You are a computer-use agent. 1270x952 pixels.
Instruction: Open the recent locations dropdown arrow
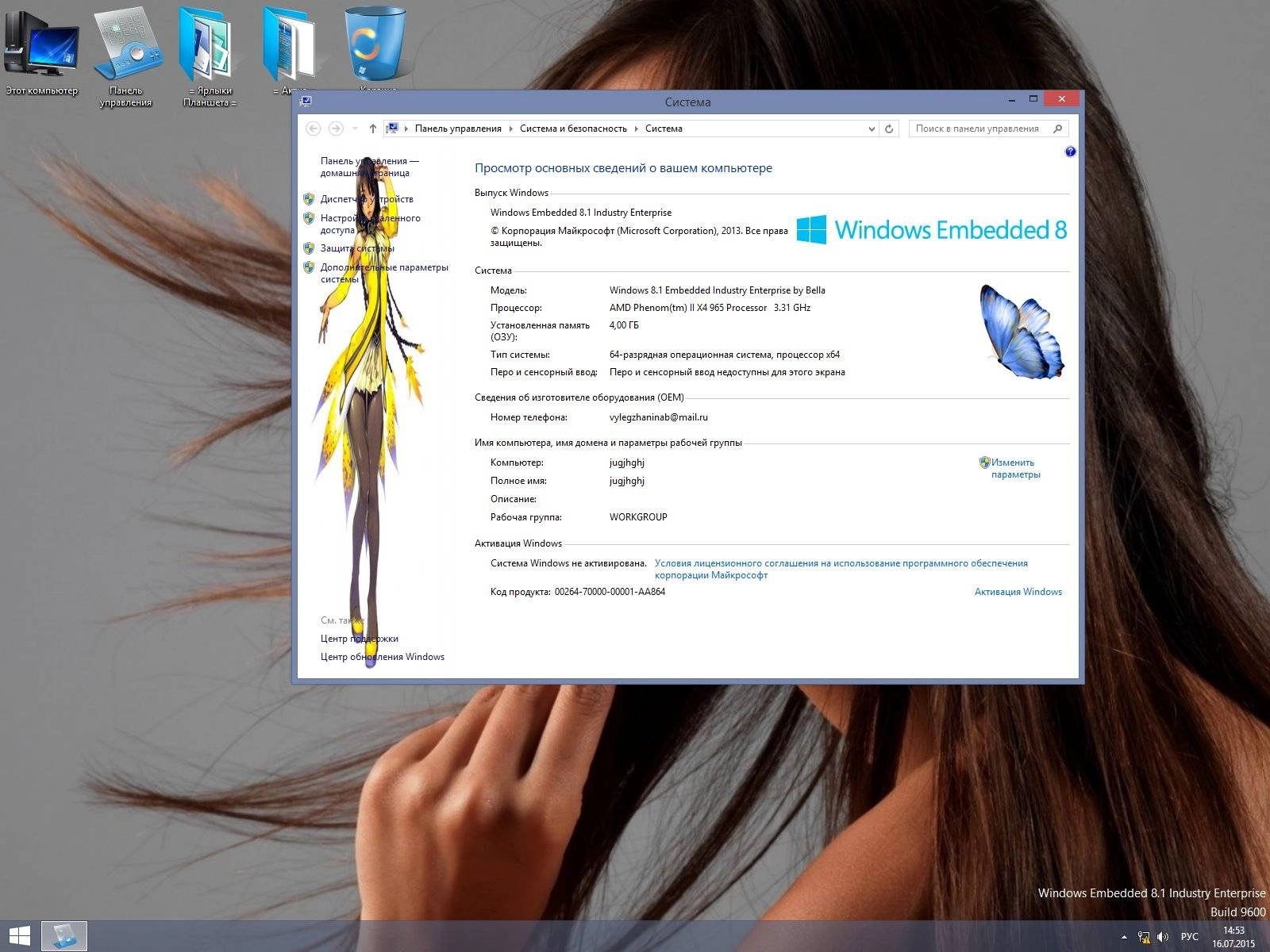(355, 129)
